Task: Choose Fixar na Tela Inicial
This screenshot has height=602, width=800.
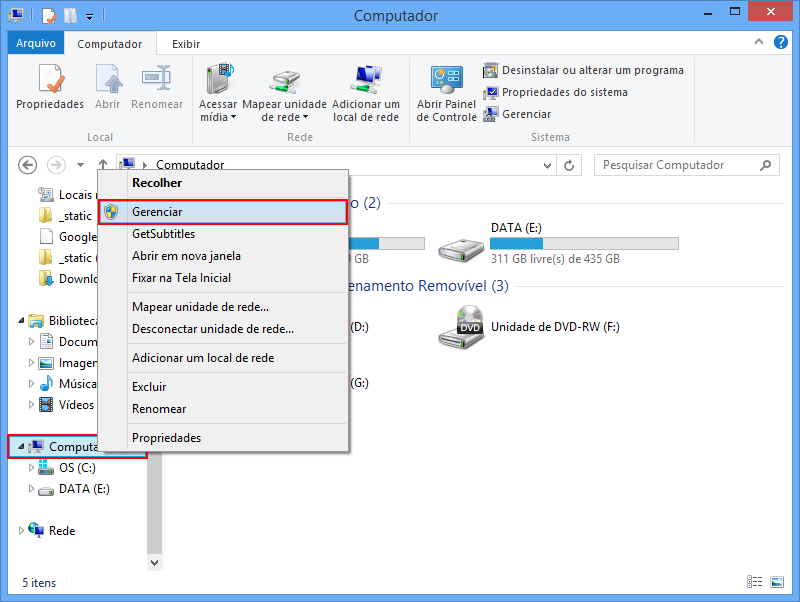Action: (x=223, y=278)
